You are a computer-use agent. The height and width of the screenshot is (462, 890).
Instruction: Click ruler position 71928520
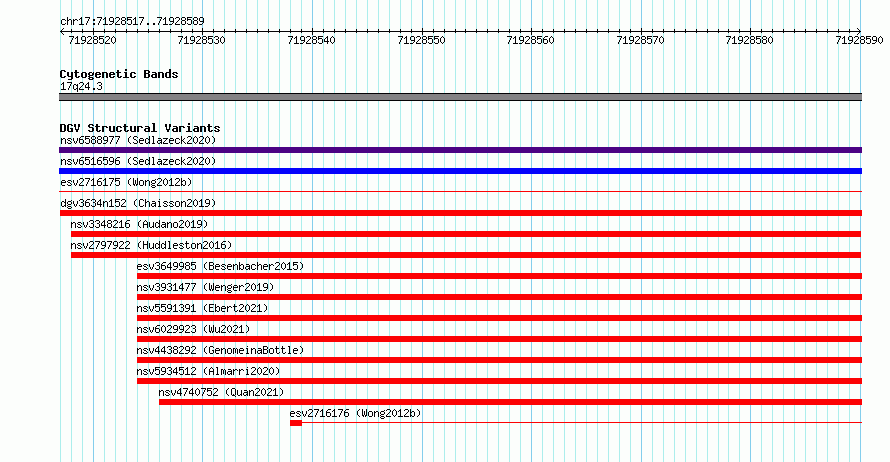(93, 40)
